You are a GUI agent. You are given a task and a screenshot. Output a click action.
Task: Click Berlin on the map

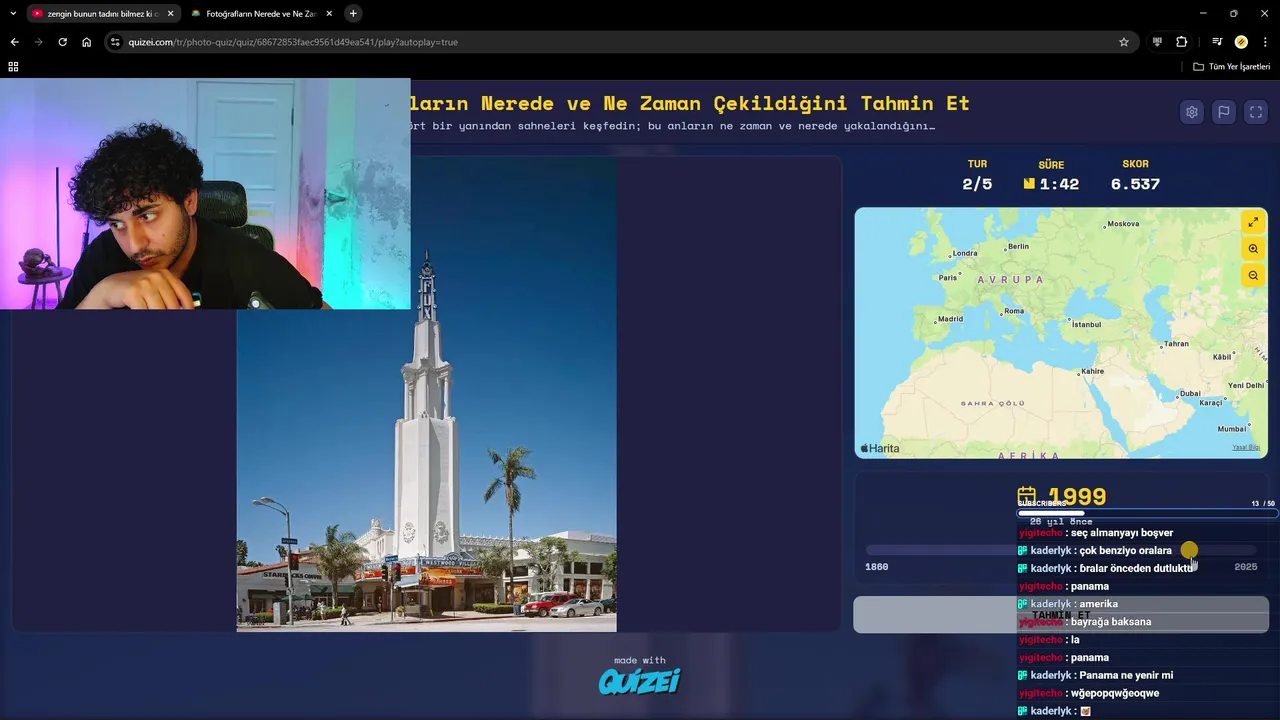(x=1017, y=246)
